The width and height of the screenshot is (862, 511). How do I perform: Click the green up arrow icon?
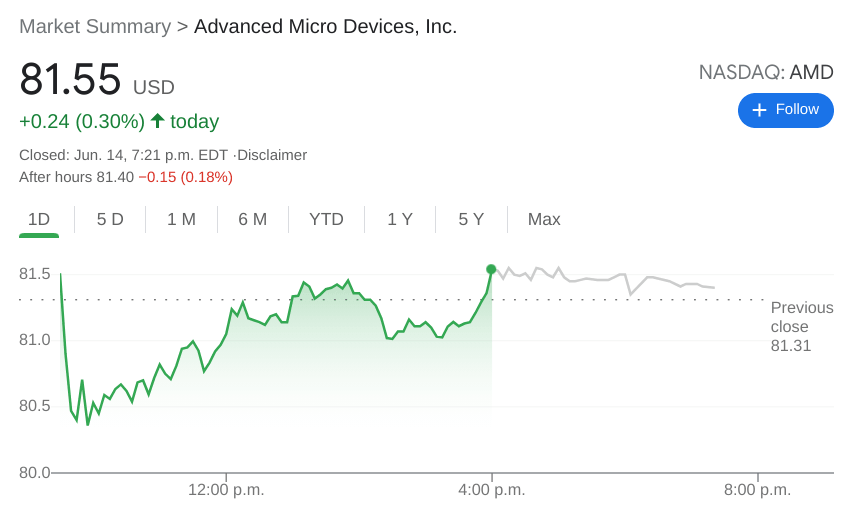coord(157,121)
